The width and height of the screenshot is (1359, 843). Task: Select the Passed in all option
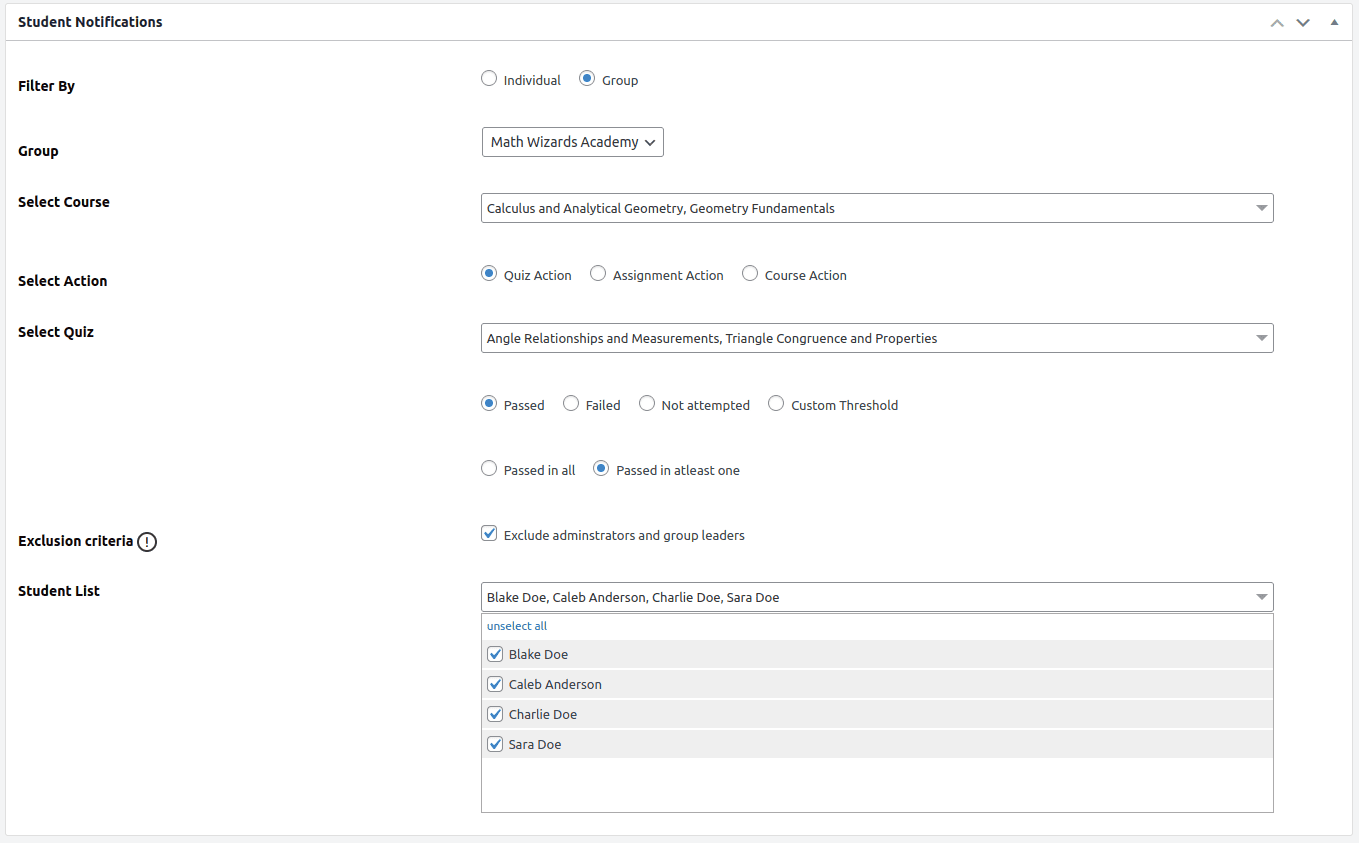(489, 469)
